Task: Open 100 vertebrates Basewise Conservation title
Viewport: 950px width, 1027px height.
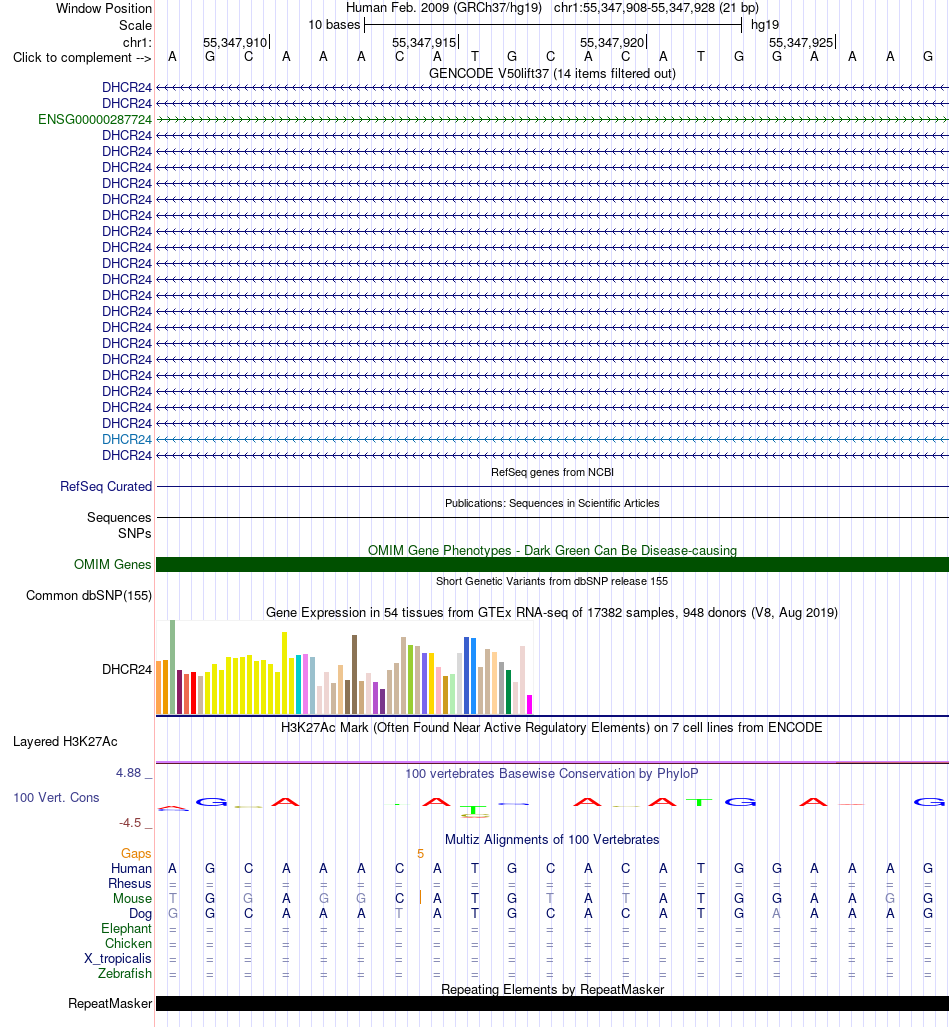Action: point(552,774)
